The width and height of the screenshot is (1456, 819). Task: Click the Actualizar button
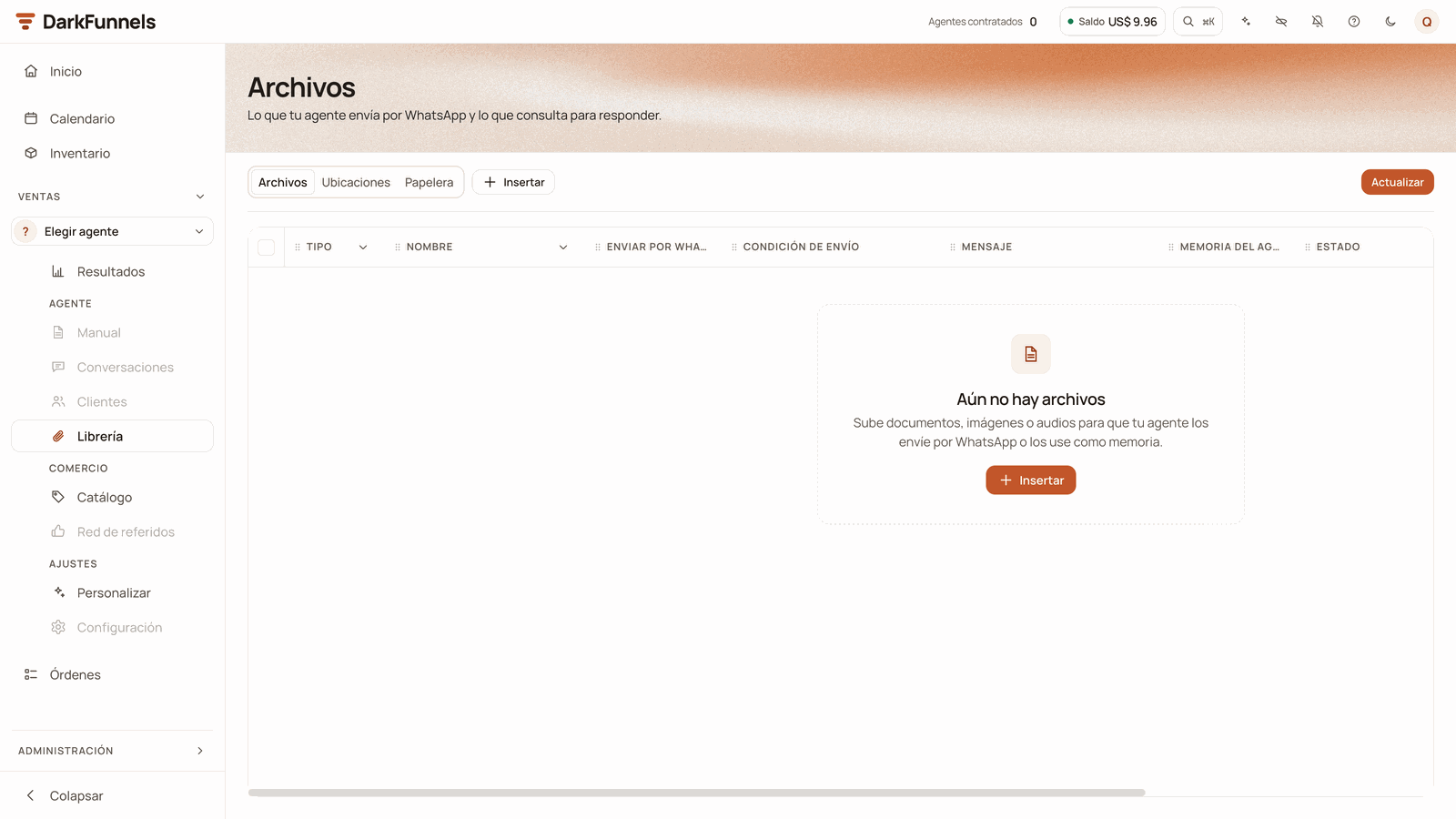point(1398,182)
